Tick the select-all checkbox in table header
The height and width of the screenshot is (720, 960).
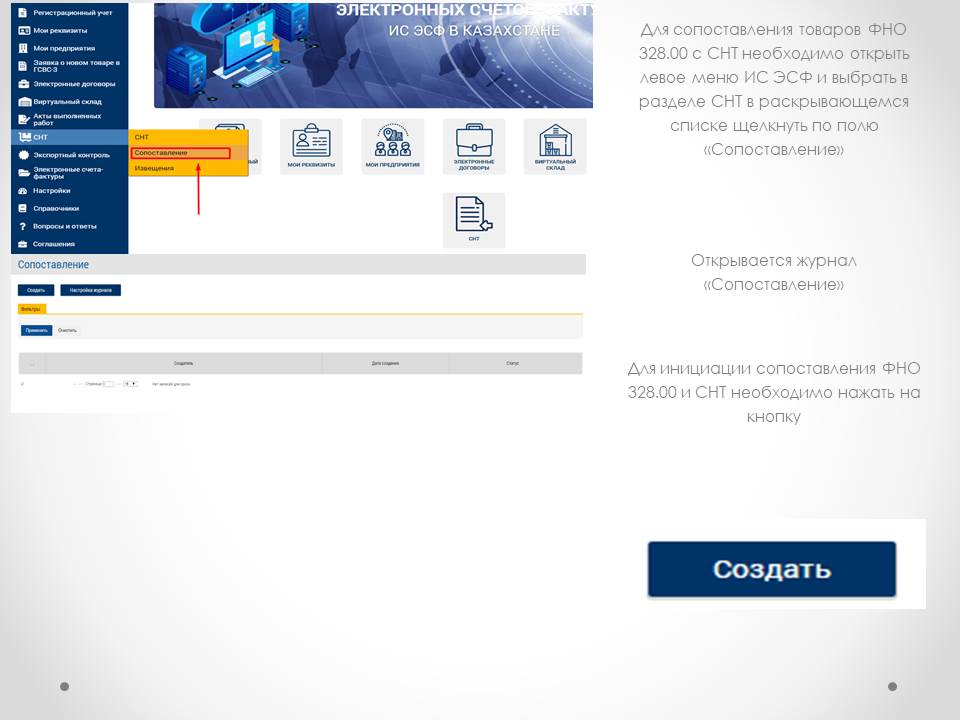click(x=31, y=363)
